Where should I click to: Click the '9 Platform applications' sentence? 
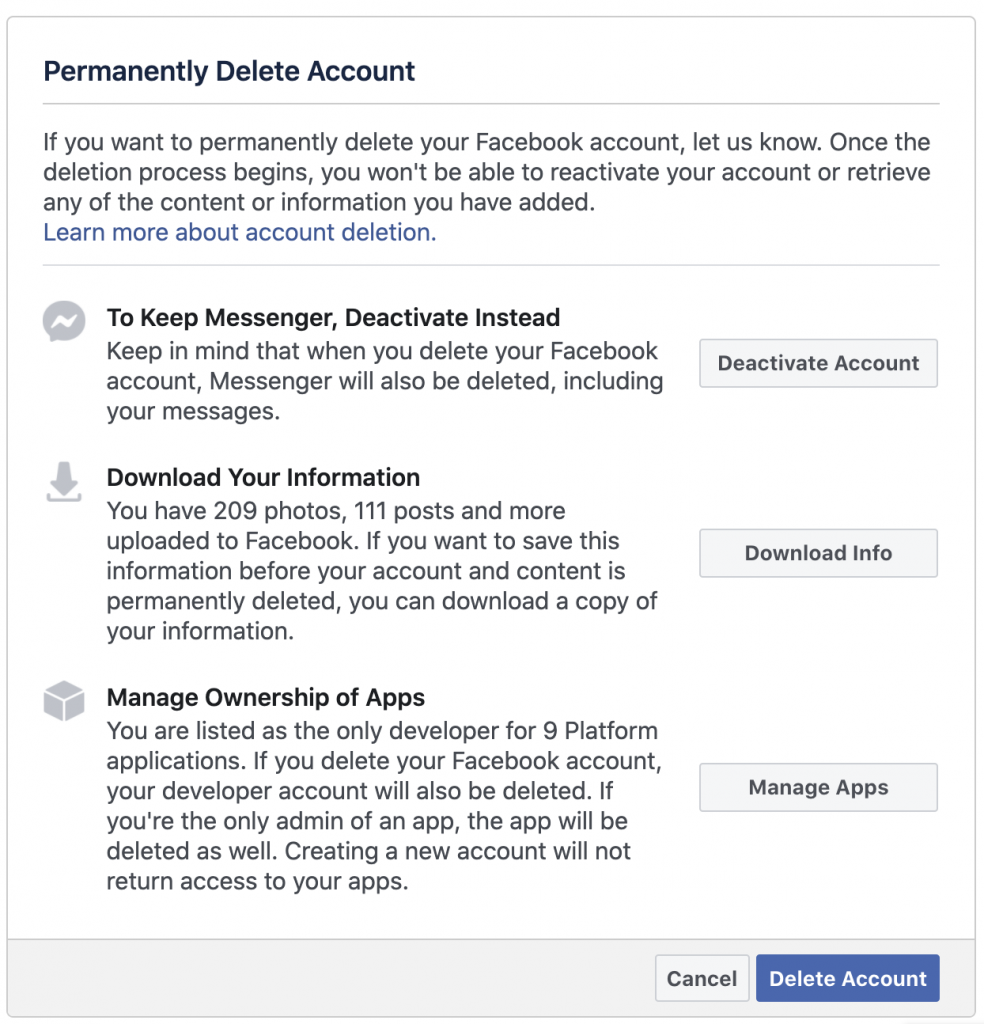pyautogui.click(x=382, y=746)
